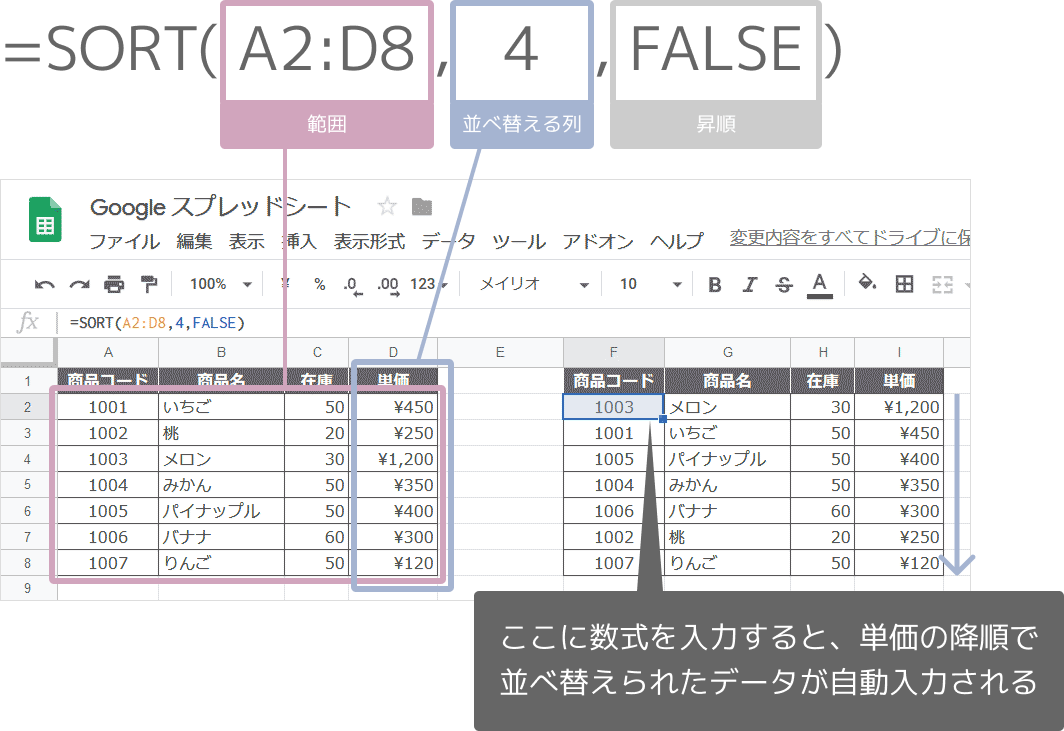
Task: Star the spreadsheet with the star icon
Action: click(x=387, y=206)
